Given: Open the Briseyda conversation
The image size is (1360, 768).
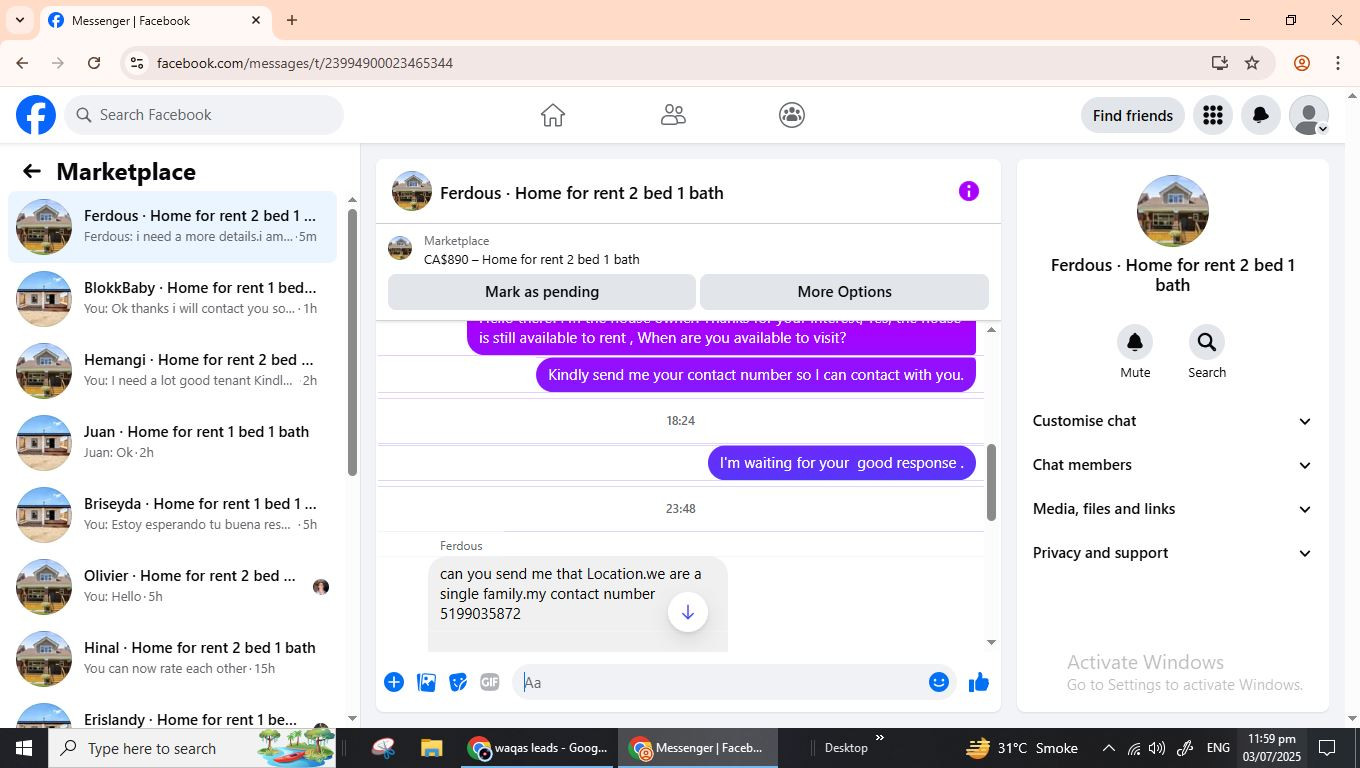Looking at the screenshot, I should [172, 515].
